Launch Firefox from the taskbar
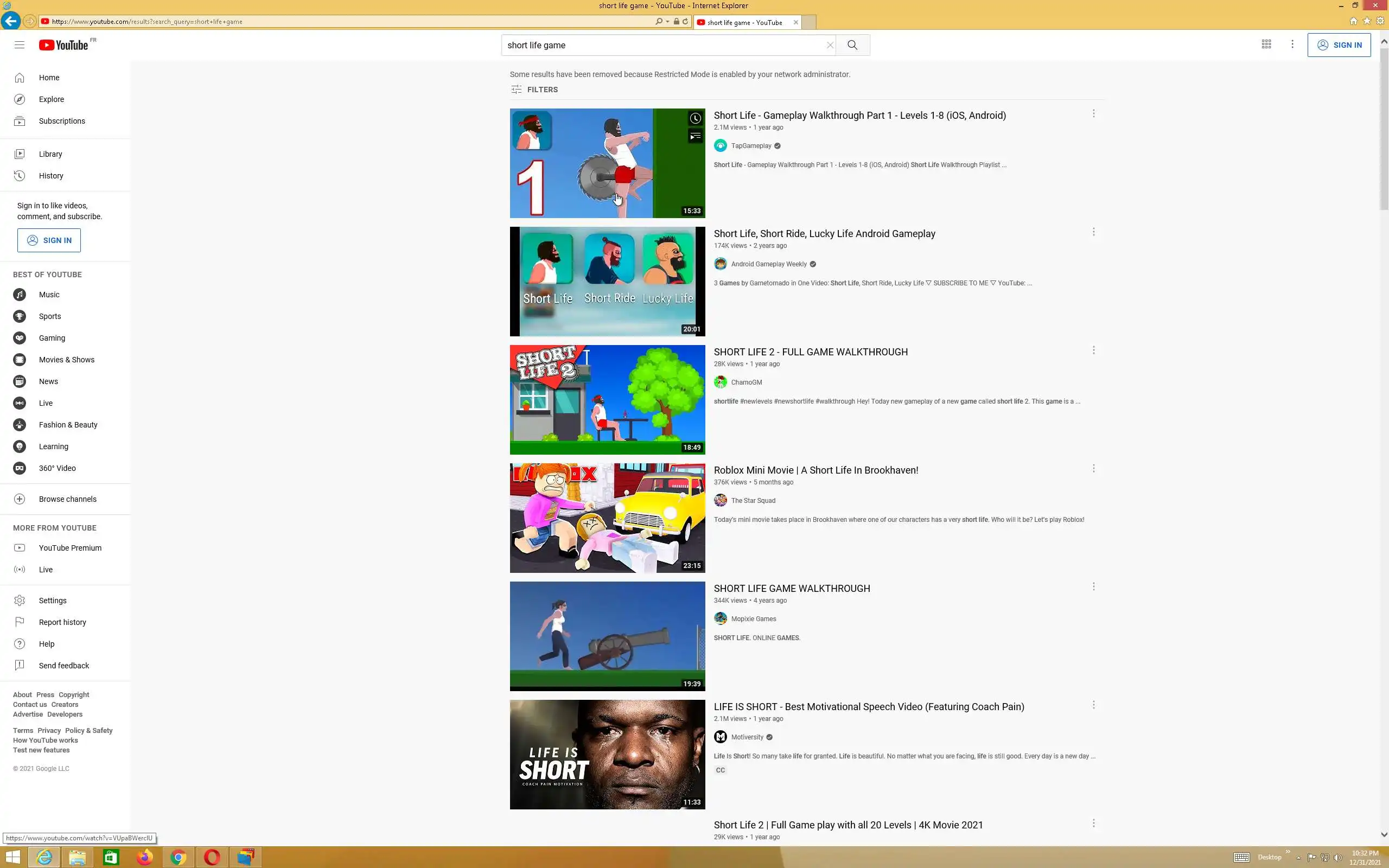Screen dimensions: 1389x868 tap(145, 857)
